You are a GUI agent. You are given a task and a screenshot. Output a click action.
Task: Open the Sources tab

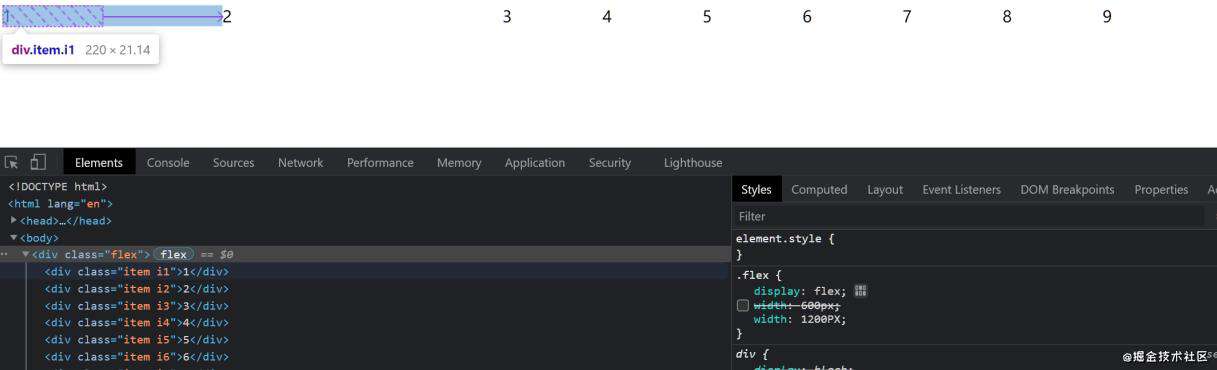coord(233,162)
